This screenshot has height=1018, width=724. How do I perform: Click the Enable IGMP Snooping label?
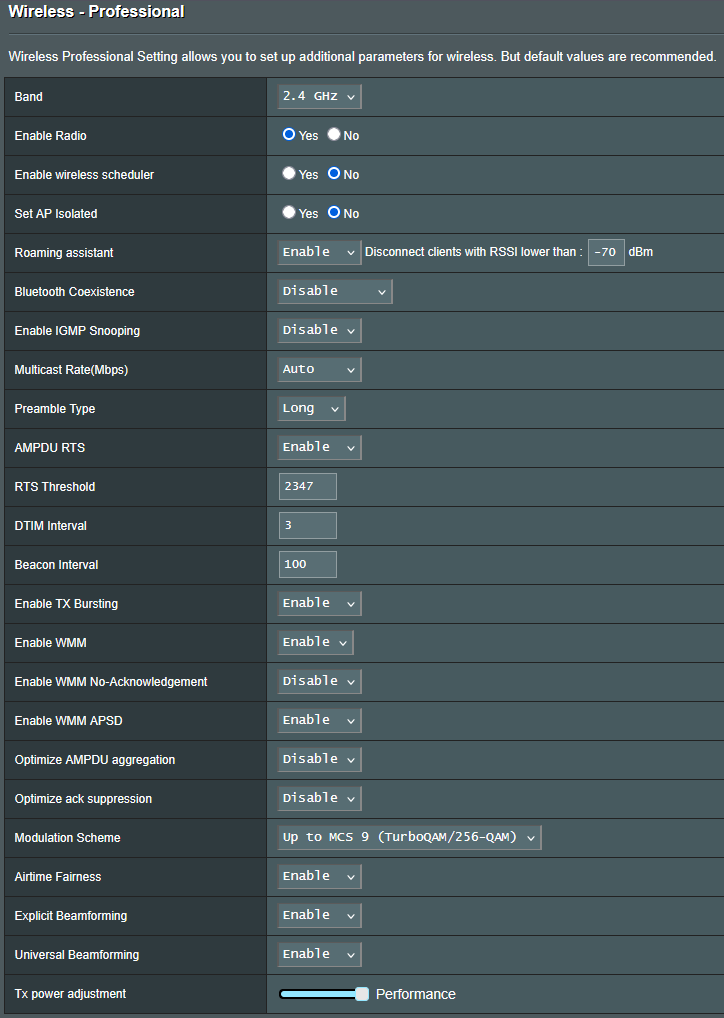pos(77,330)
